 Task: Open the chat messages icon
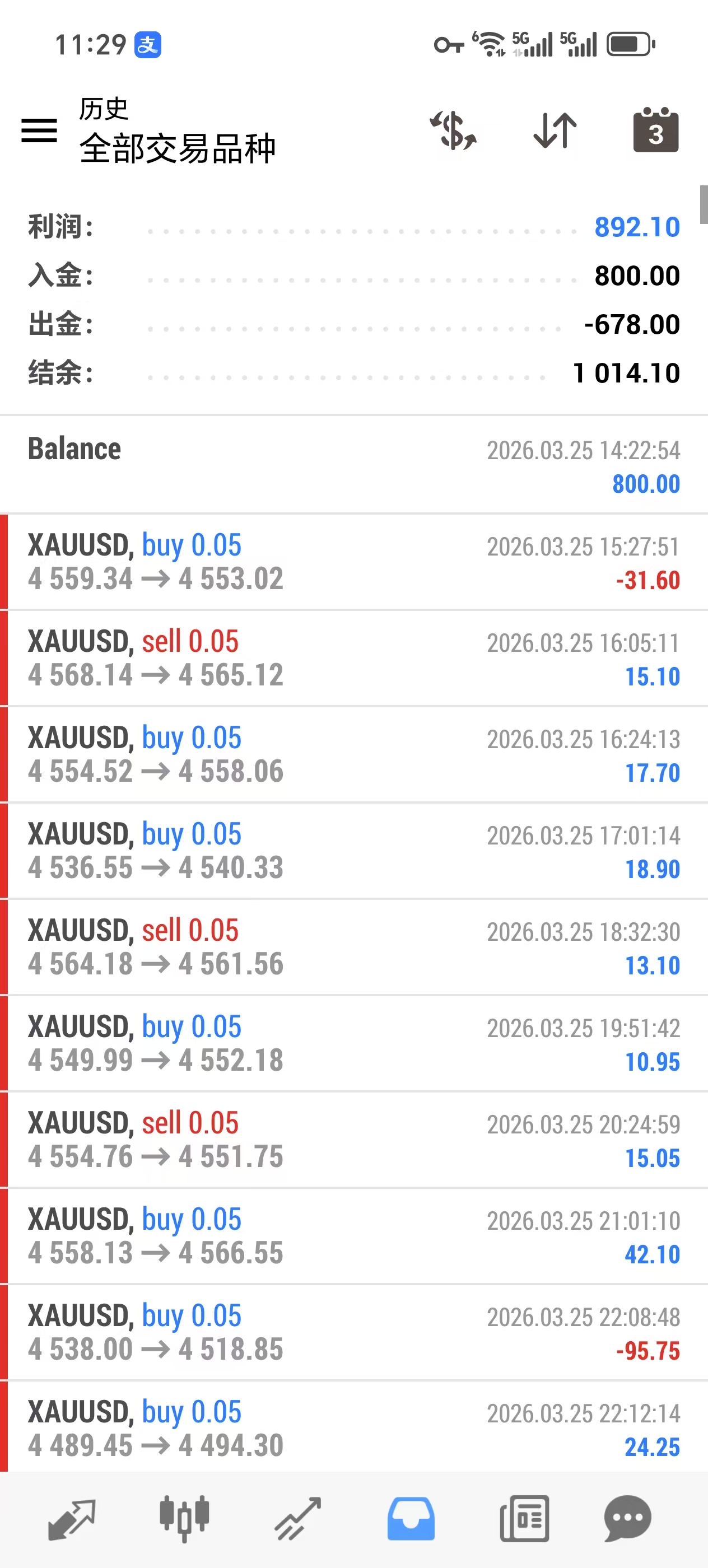pyautogui.click(x=628, y=1519)
